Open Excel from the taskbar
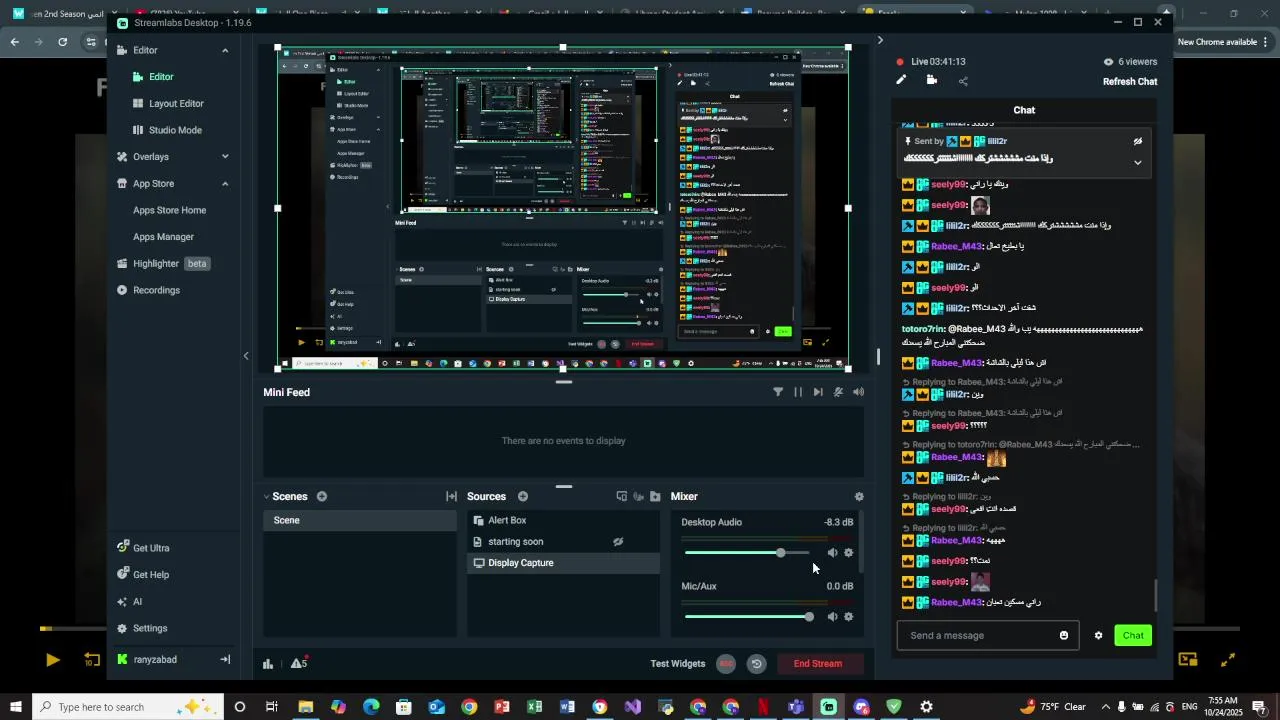Screen dimensions: 1280x720 (535, 707)
